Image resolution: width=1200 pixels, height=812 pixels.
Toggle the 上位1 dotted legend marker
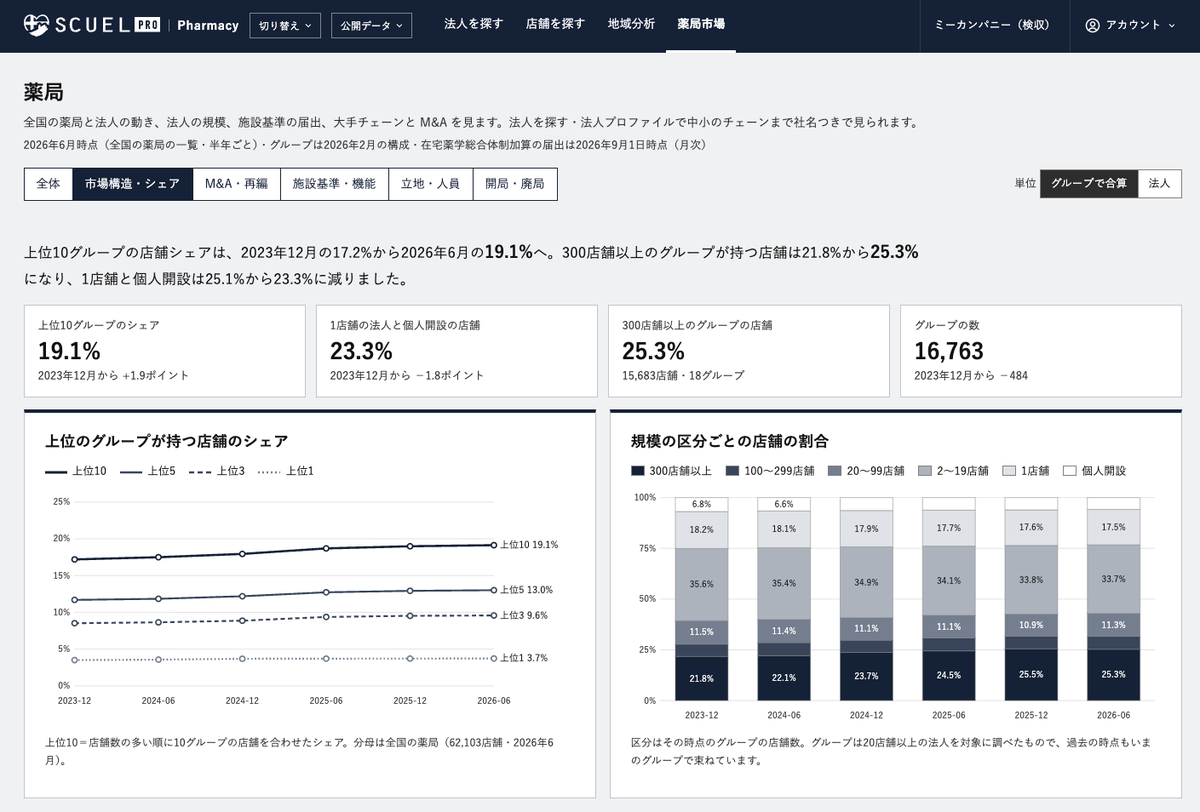click(270, 470)
